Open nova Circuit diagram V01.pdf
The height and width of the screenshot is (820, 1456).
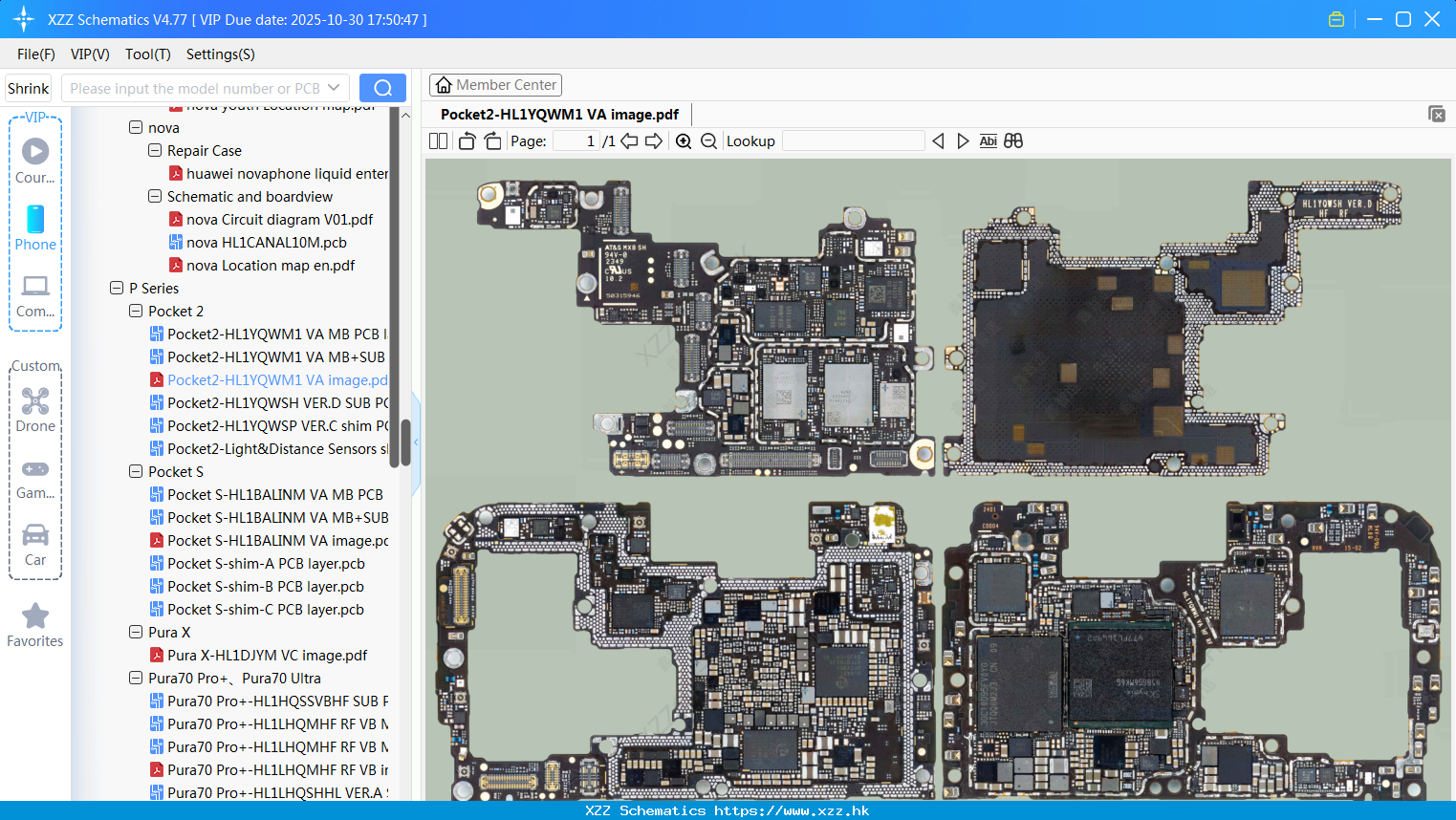tap(271, 219)
